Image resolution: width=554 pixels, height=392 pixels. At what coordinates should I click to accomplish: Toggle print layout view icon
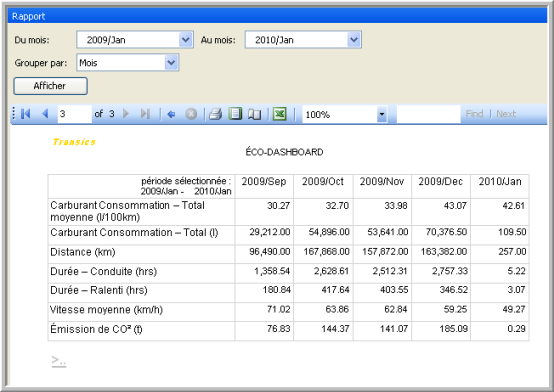click(x=235, y=114)
